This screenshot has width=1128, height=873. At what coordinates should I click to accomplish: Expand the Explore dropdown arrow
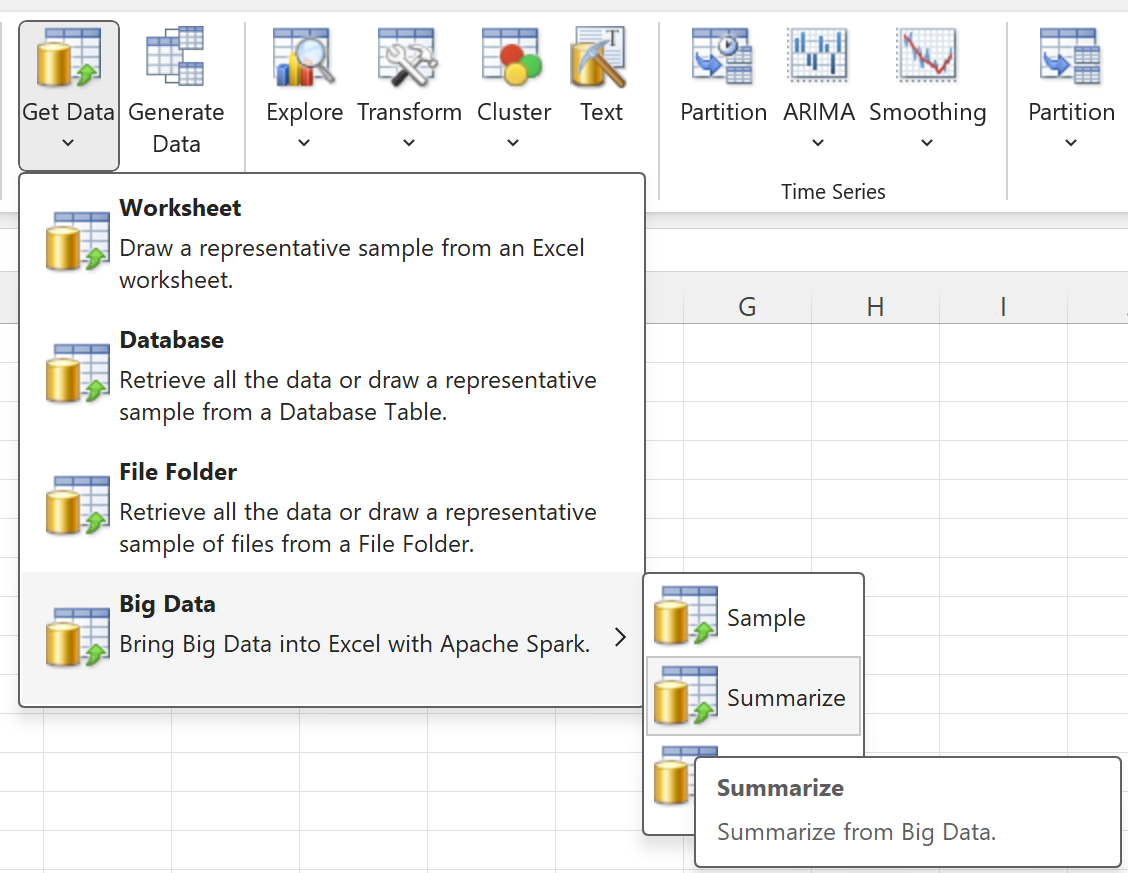click(304, 143)
